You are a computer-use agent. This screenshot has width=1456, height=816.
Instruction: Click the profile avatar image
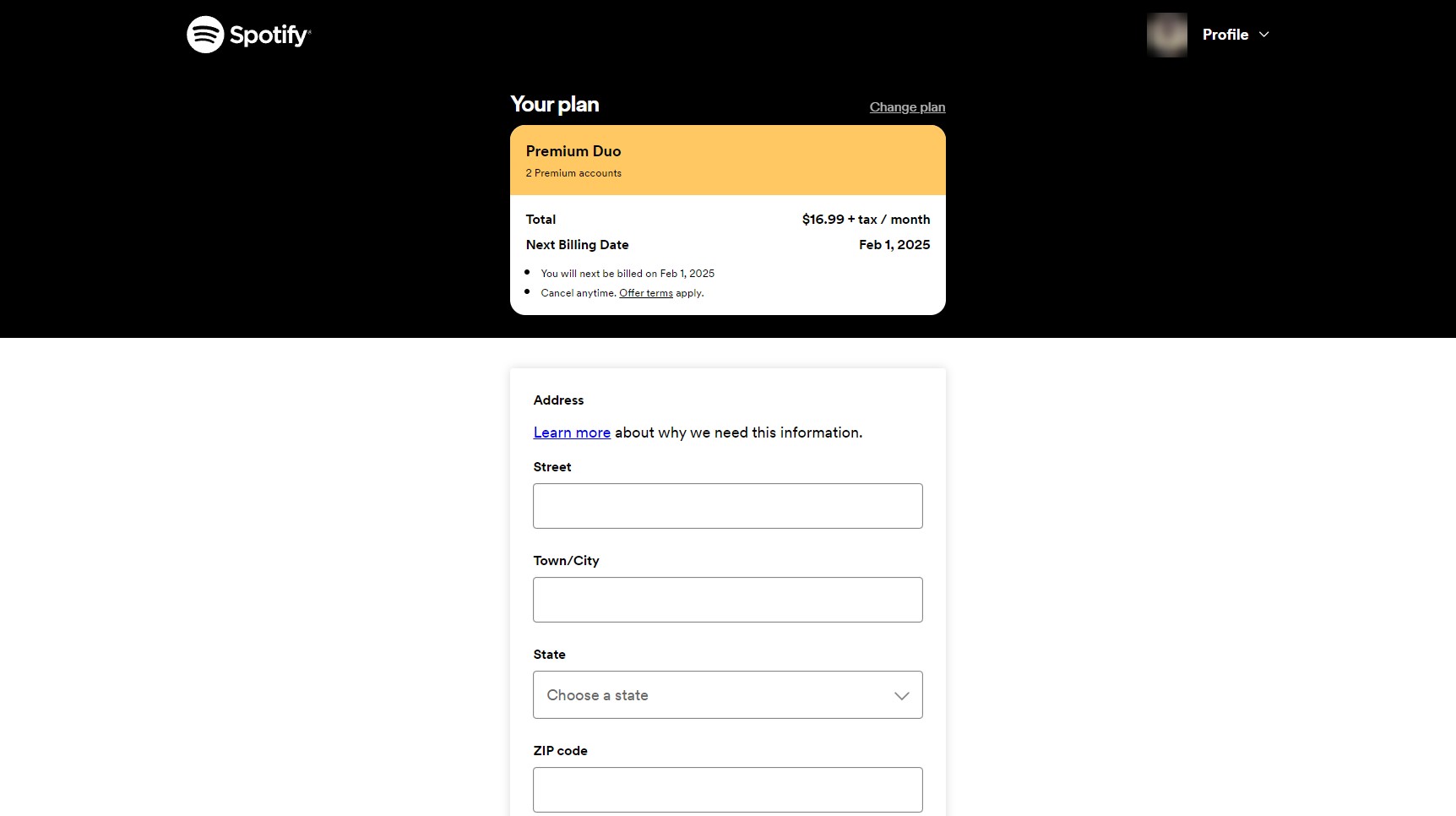point(1167,35)
